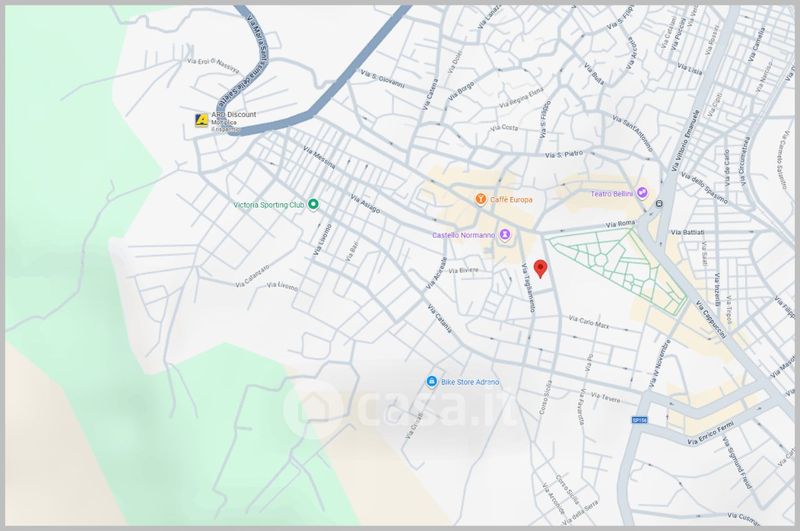Open the Bike Store Adrano shop icon
Viewport: 800px width, 531px height.
(x=431, y=382)
